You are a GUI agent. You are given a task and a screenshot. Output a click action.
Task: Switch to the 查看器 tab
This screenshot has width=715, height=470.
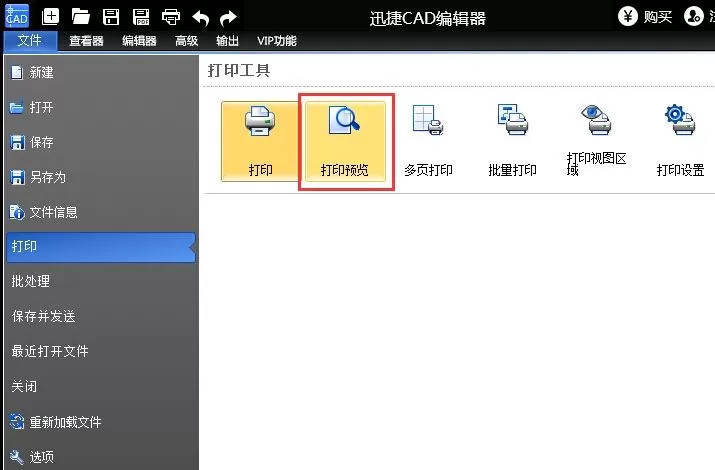point(86,41)
